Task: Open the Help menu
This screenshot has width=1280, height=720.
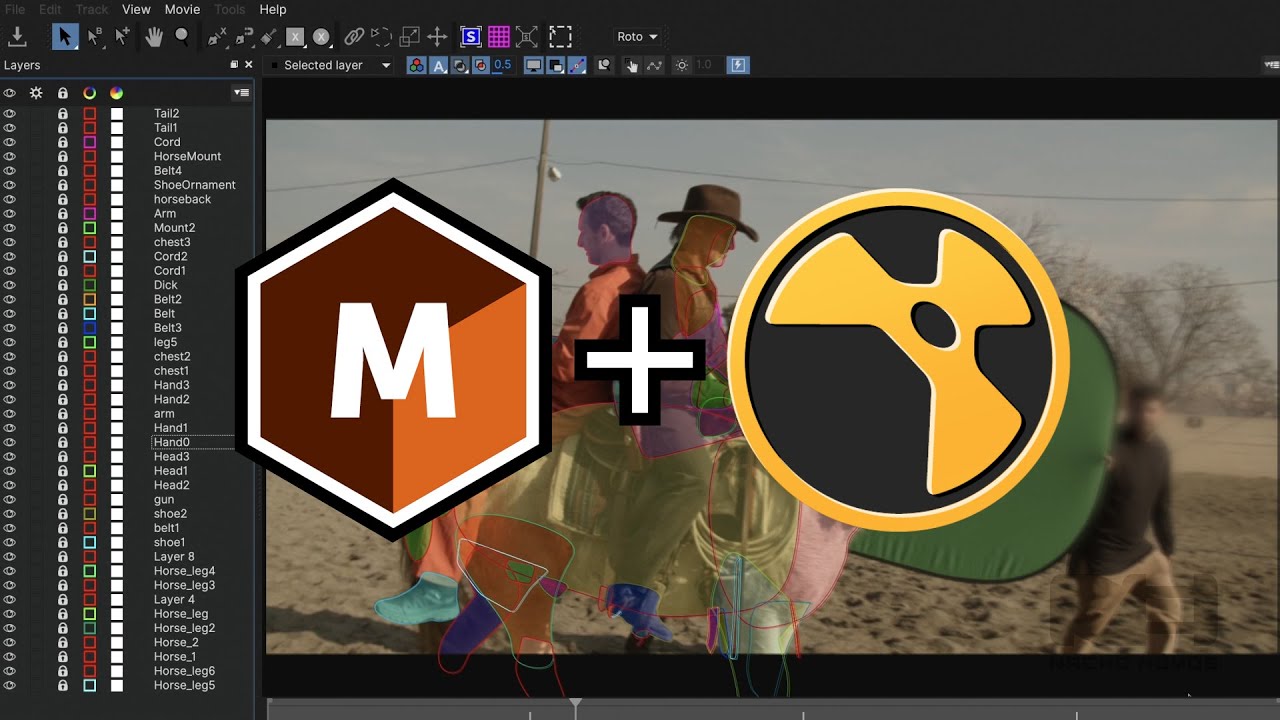Action: point(273,9)
